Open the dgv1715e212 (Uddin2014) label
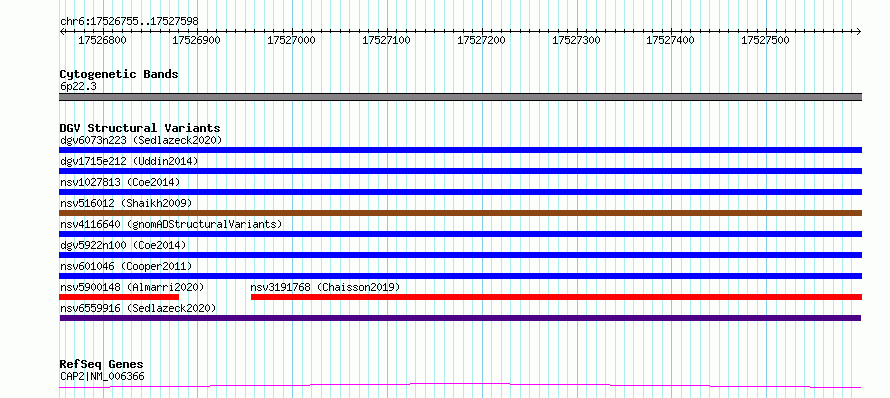Viewport: 890px width, 398px height. click(129, 161)
